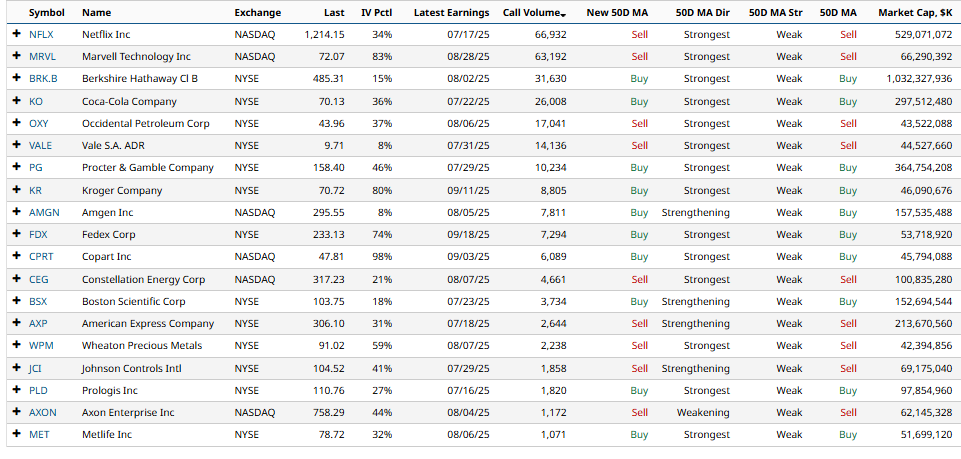The image size is (961, 459).
Task: Open the FDX symbol link
Action: pos(38,234)
